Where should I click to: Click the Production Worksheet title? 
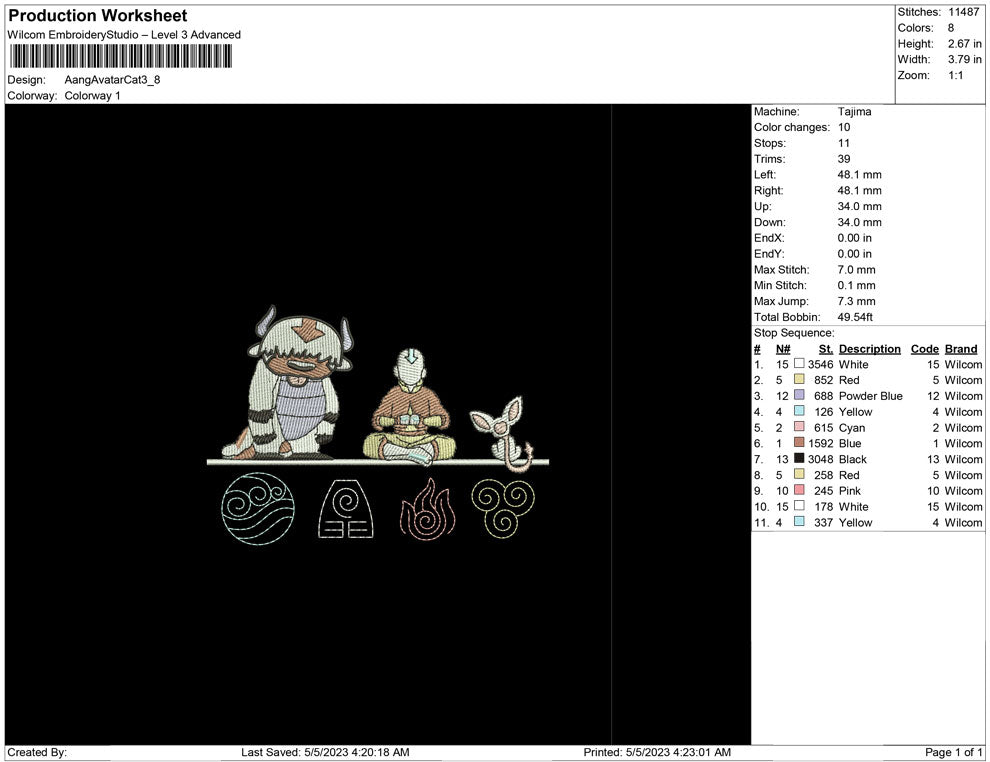(98, 16)
